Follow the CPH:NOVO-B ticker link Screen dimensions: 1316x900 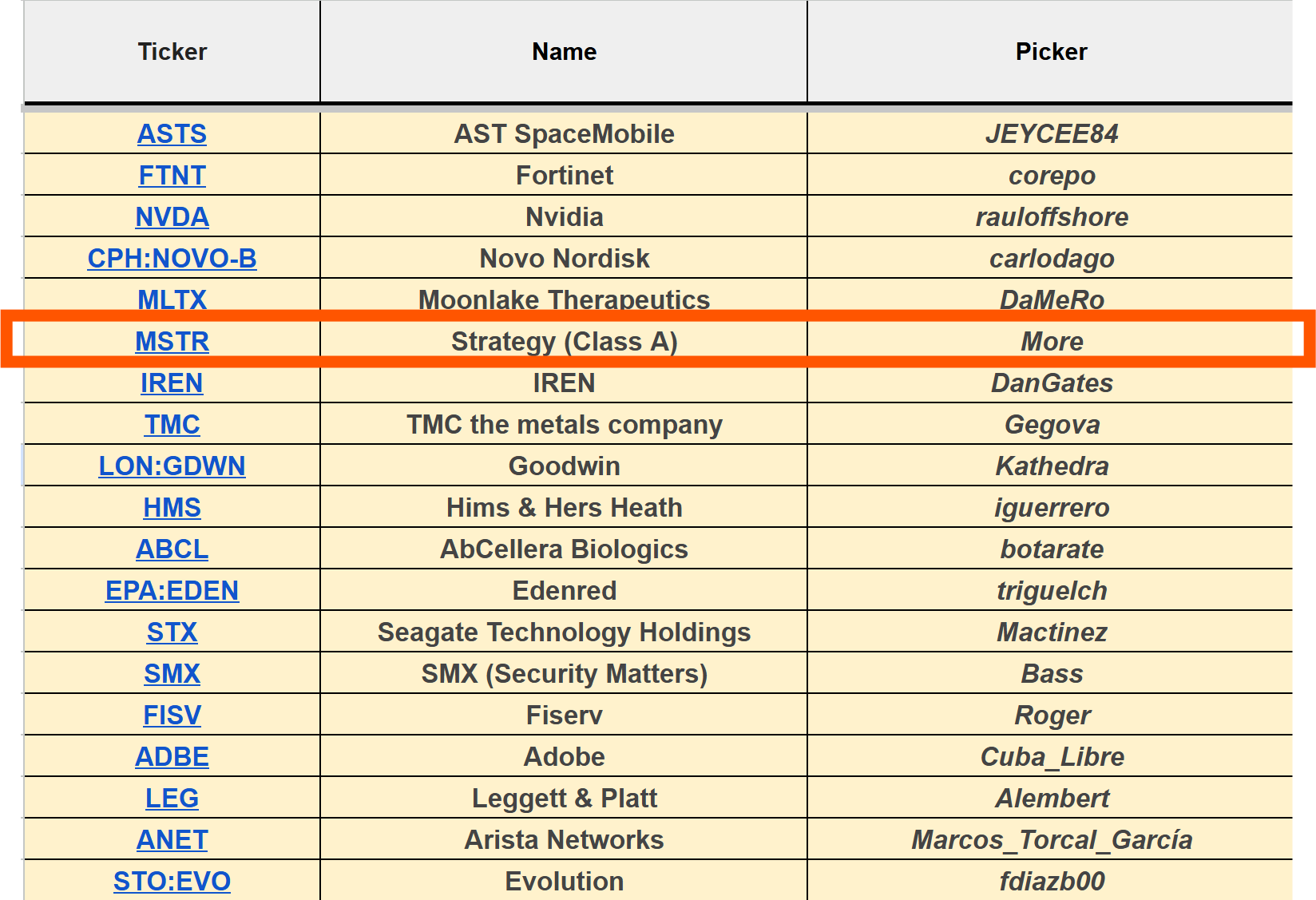coord(172,259)
